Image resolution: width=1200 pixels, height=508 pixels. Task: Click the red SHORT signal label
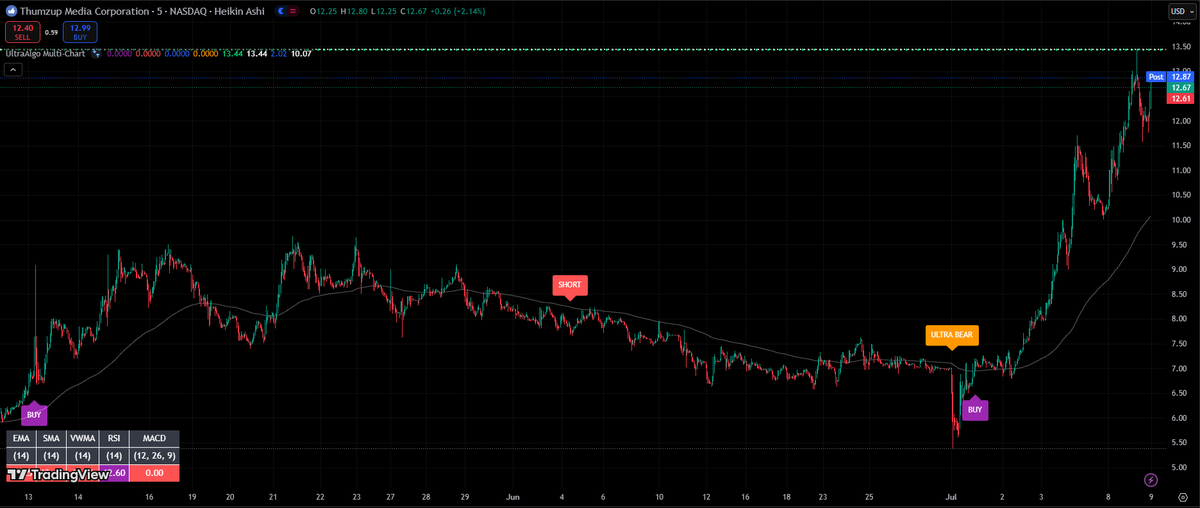click(x=569, y=285)
